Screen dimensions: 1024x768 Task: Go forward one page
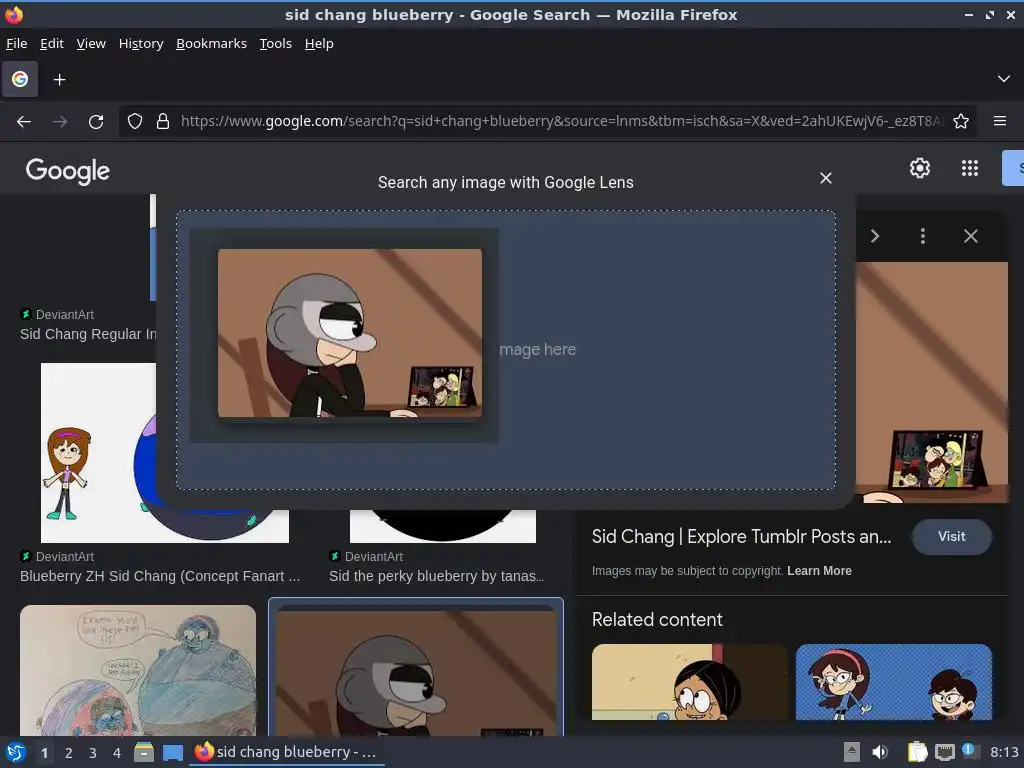click(x=60, y=121)
